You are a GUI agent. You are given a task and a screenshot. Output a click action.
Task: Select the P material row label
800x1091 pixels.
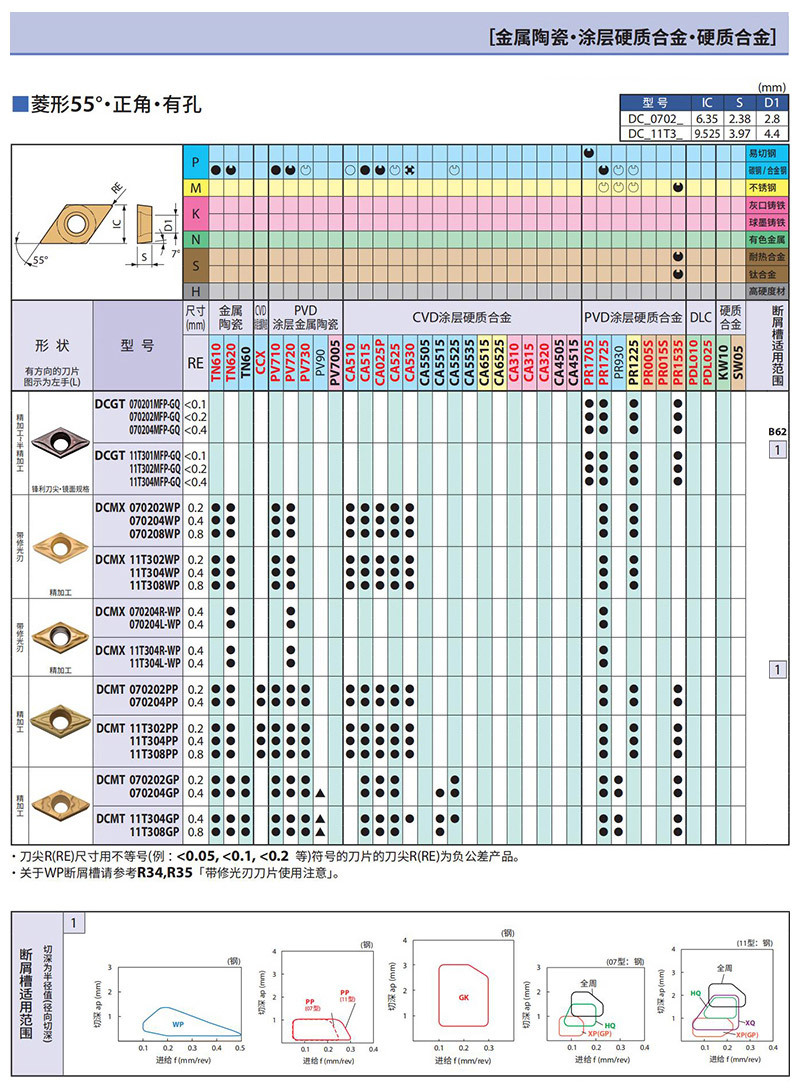(x=195, y=162)
